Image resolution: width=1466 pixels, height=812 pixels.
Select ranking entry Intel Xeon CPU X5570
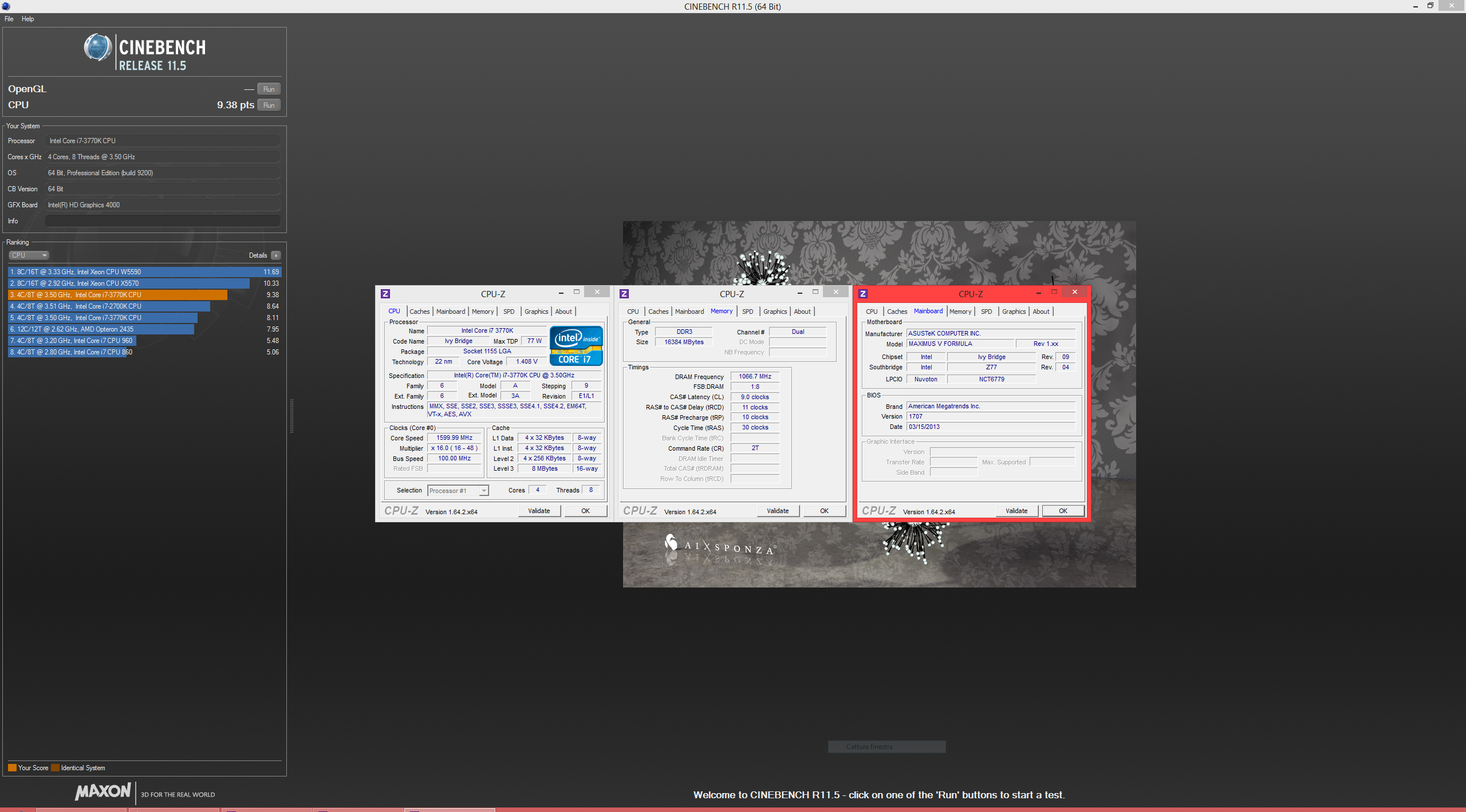pos(144,283)
